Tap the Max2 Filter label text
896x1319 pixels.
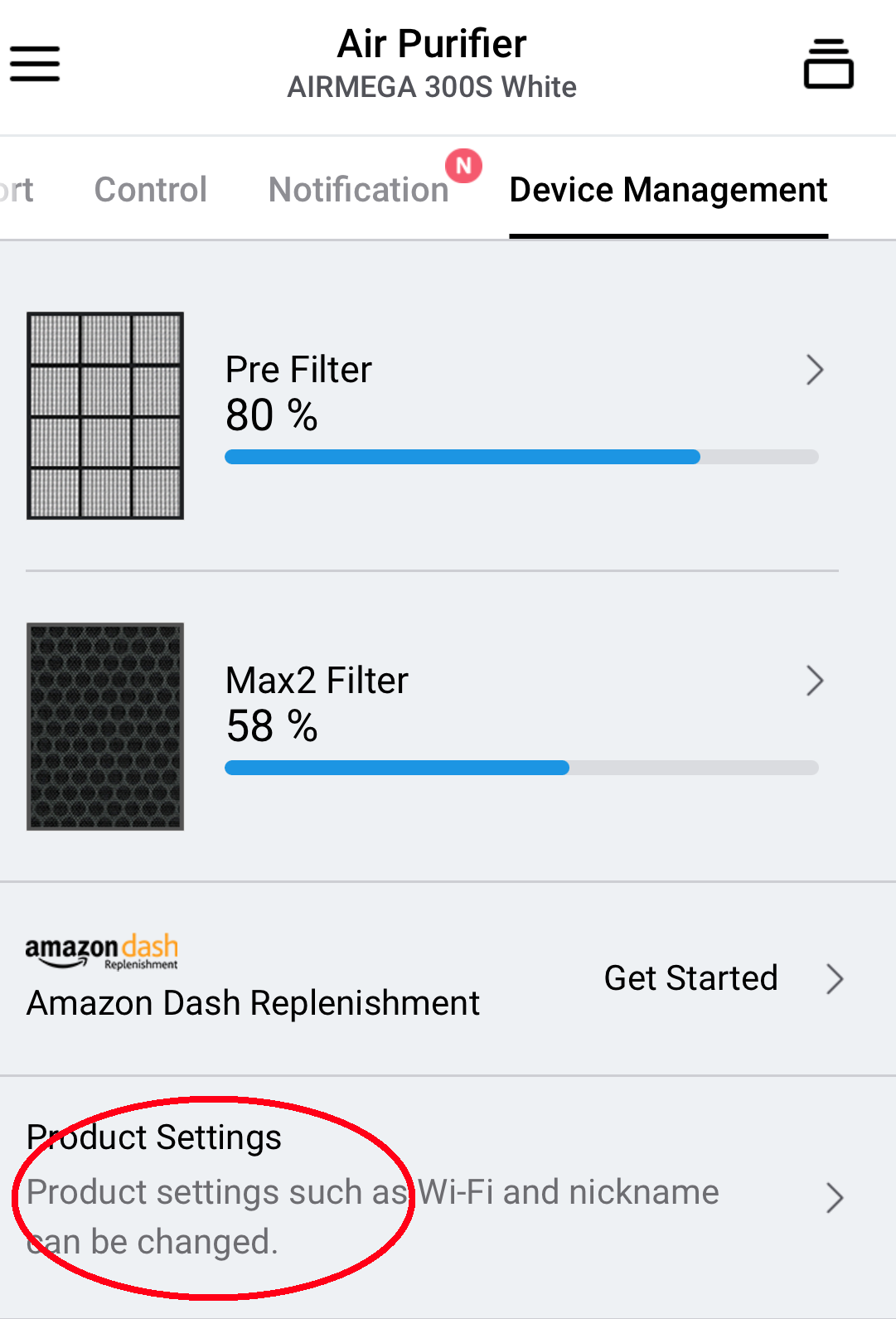[x=317, y=681]
